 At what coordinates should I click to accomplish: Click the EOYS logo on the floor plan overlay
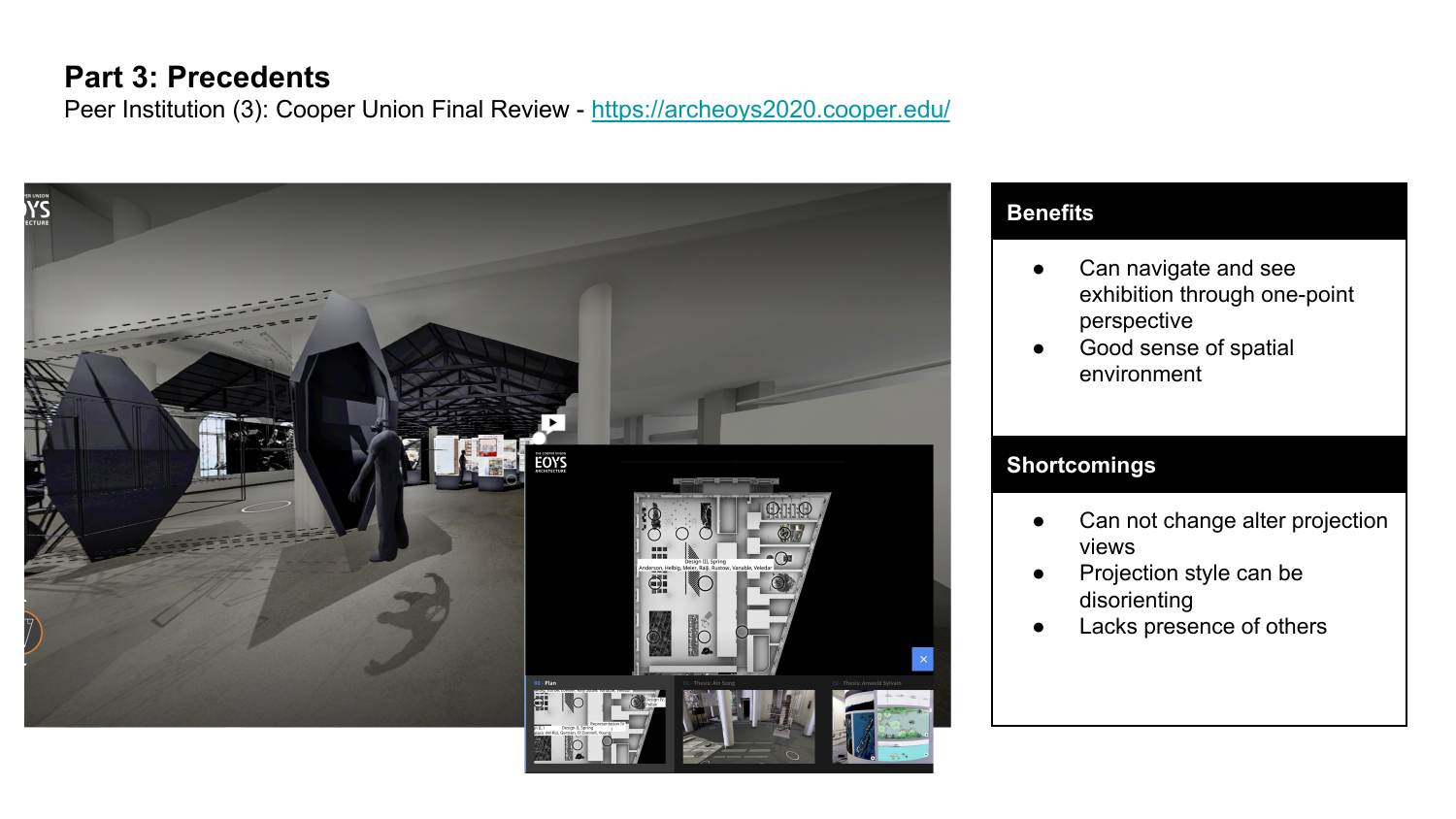pyautogui.click(x=551, y=463)
